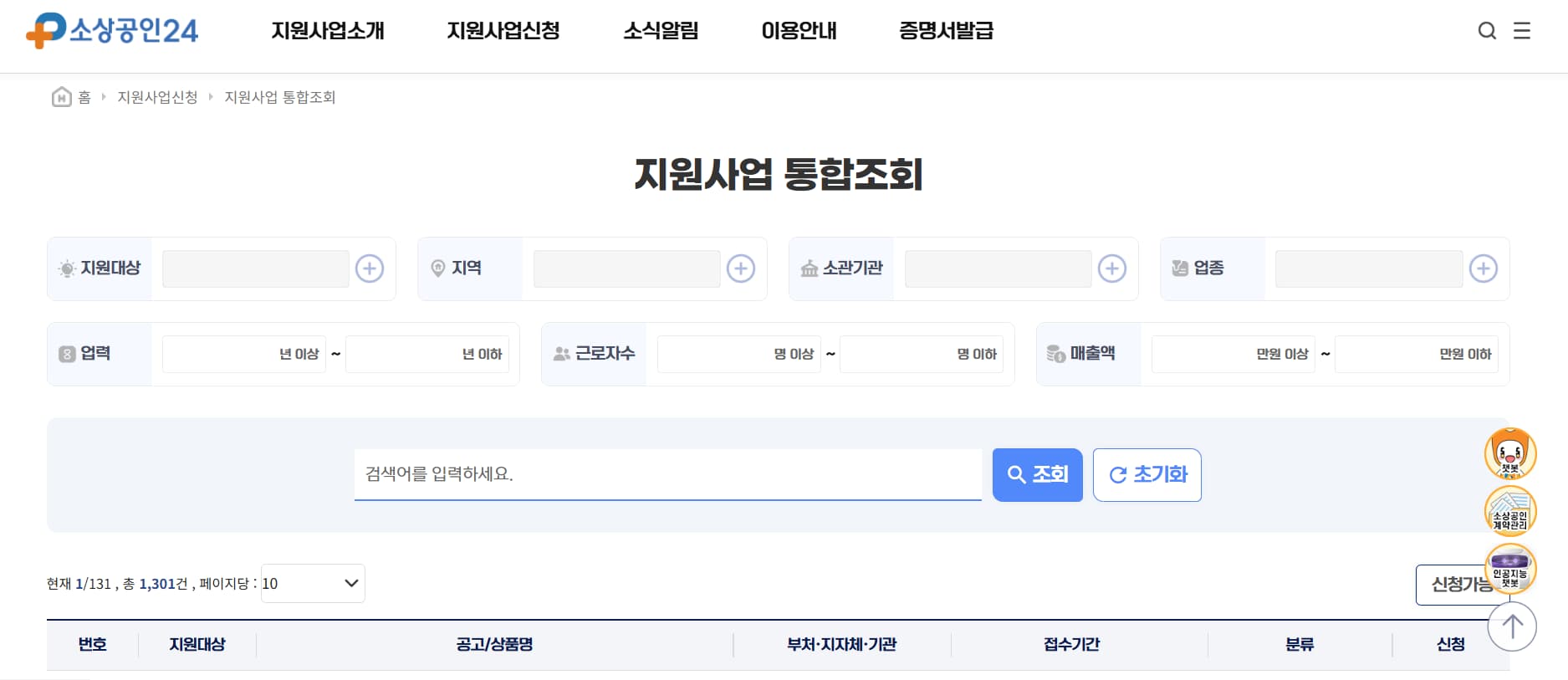Screen dimensions: 1568x680
Task: Click the 홈 breadcrumb text
Action: [84, 98]
